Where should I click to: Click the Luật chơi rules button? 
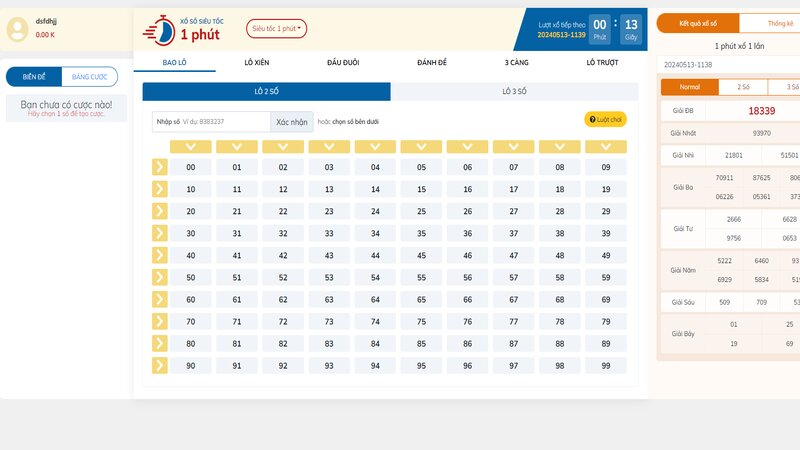[605, 119]
